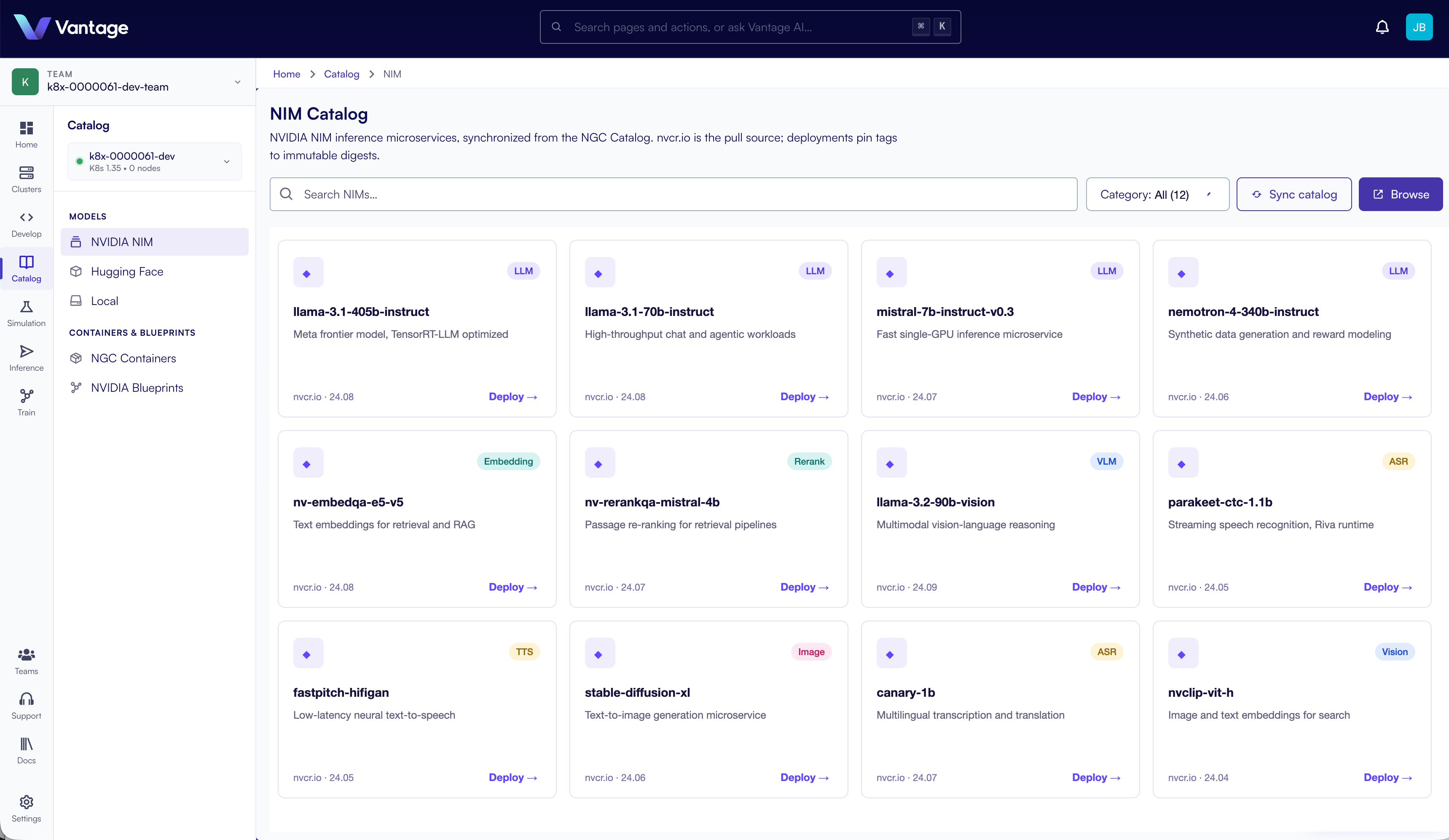Click the Sync catalog button
This screenshot has width=1449, height=840.
[1294, 194]
